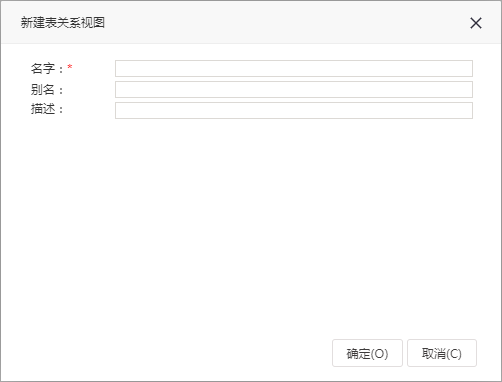The width and height of the screenshot is (502, 382).
Task: Activate the alias field beside 别名
Action: pyautogui.click(x=294, y=89)
